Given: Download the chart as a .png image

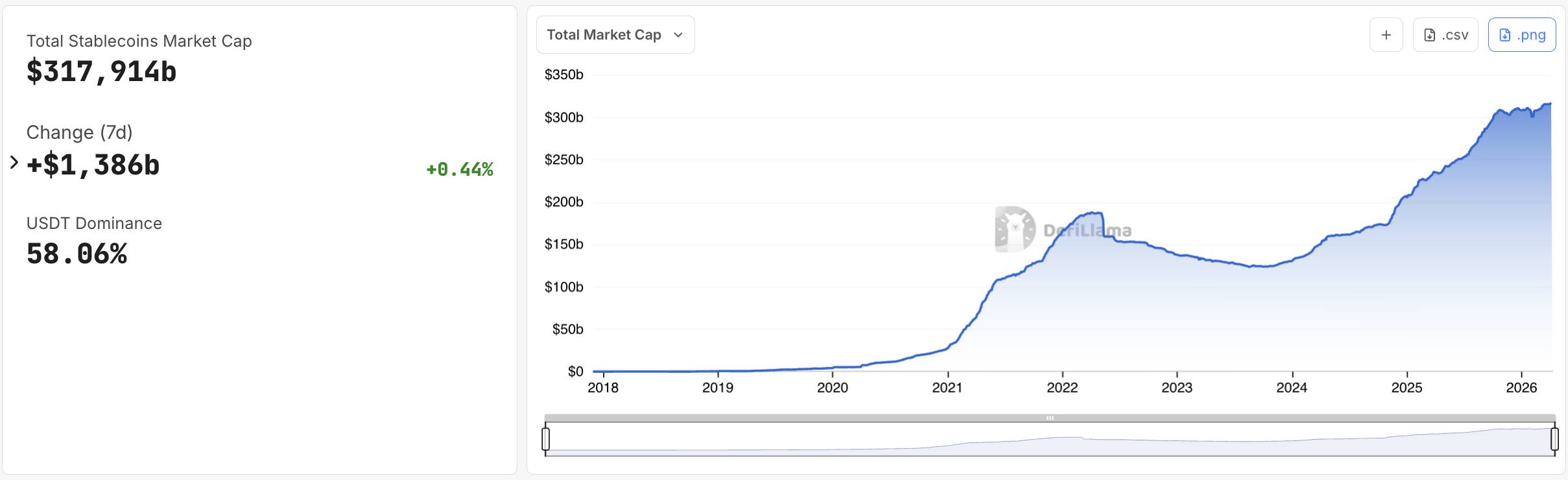Looking at the screenshot, I should click(1521, 34).
